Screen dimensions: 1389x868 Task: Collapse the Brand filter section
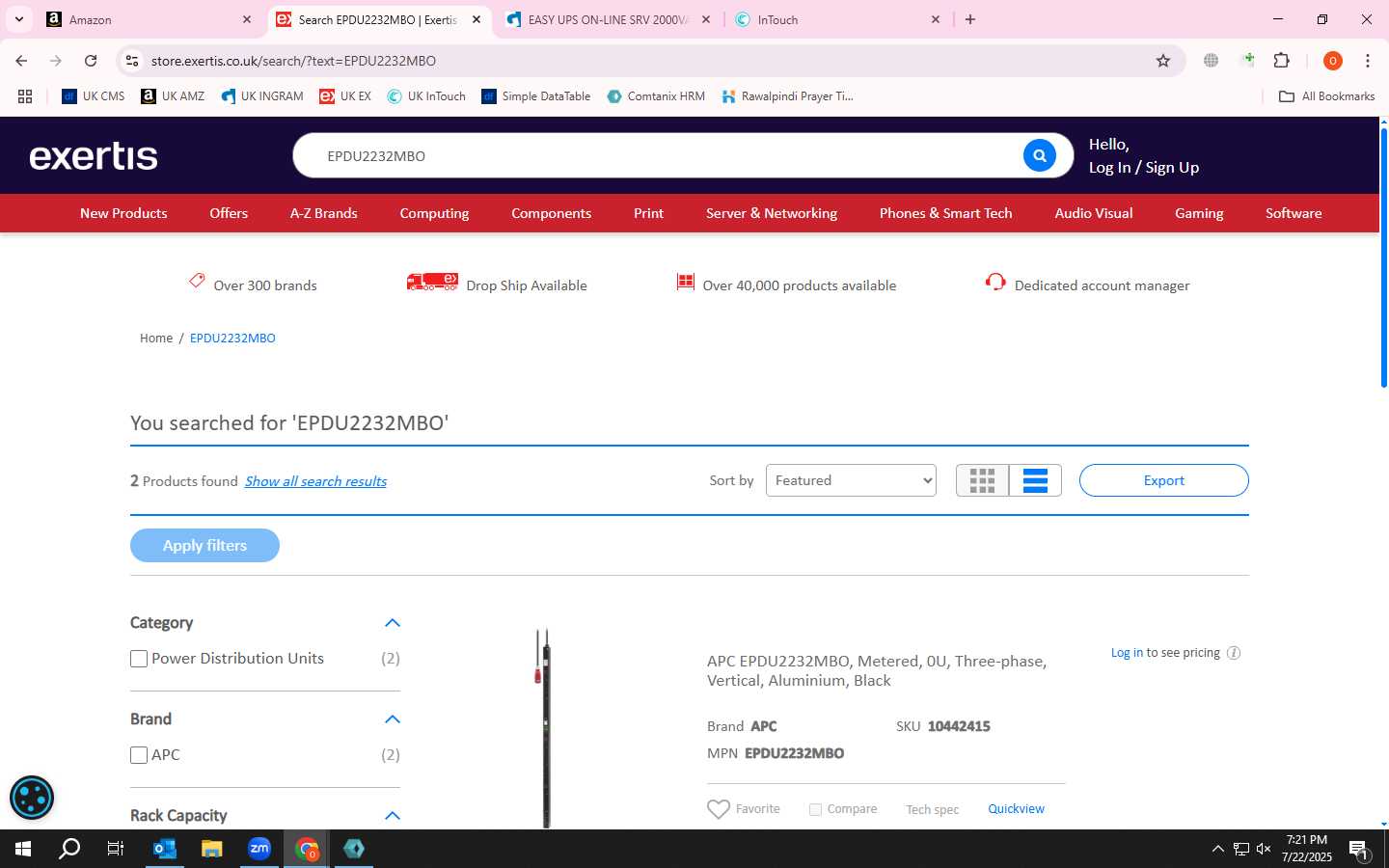coord(392,719)
